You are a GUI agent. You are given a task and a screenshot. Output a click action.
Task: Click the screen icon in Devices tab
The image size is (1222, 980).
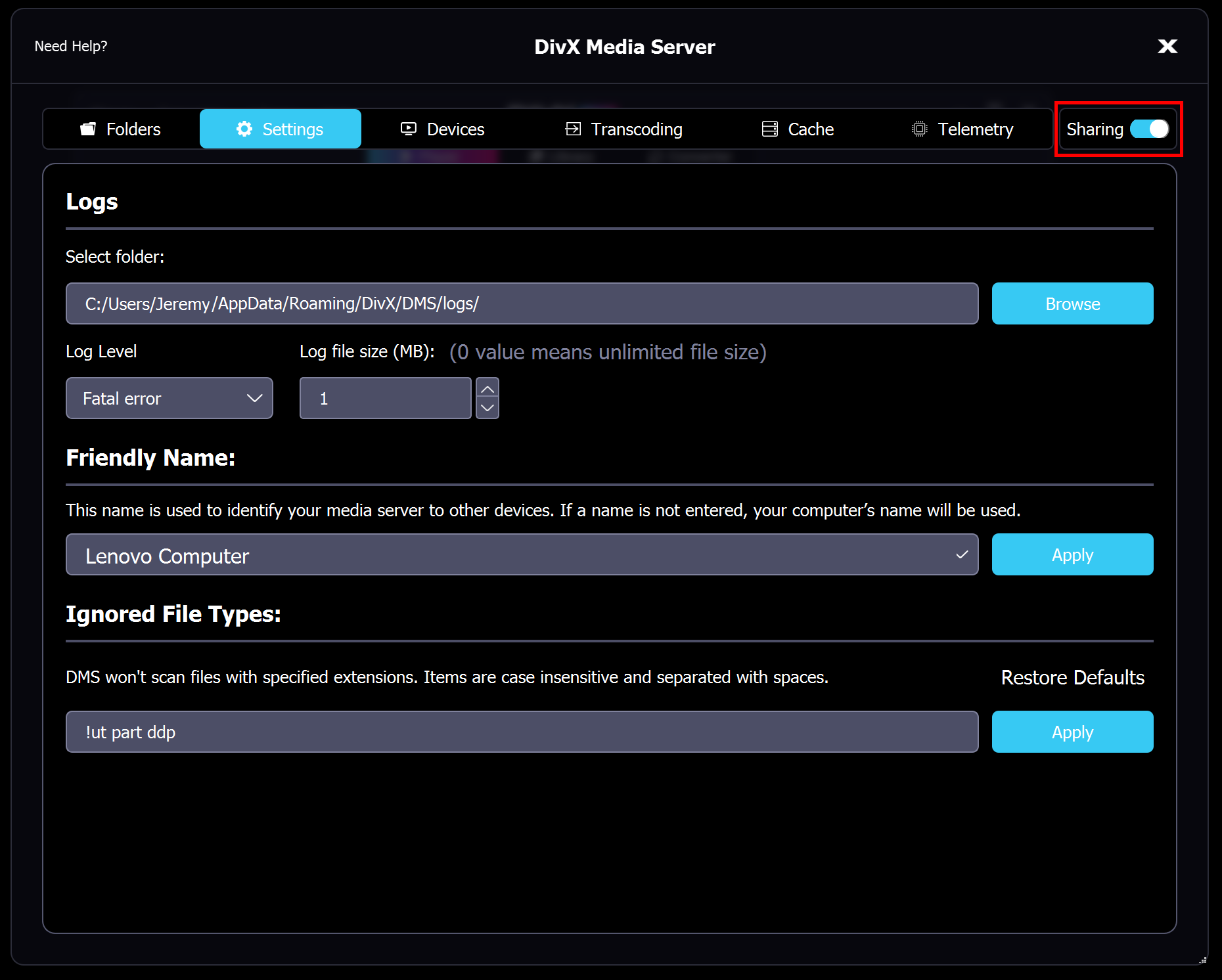coord(409,129)
